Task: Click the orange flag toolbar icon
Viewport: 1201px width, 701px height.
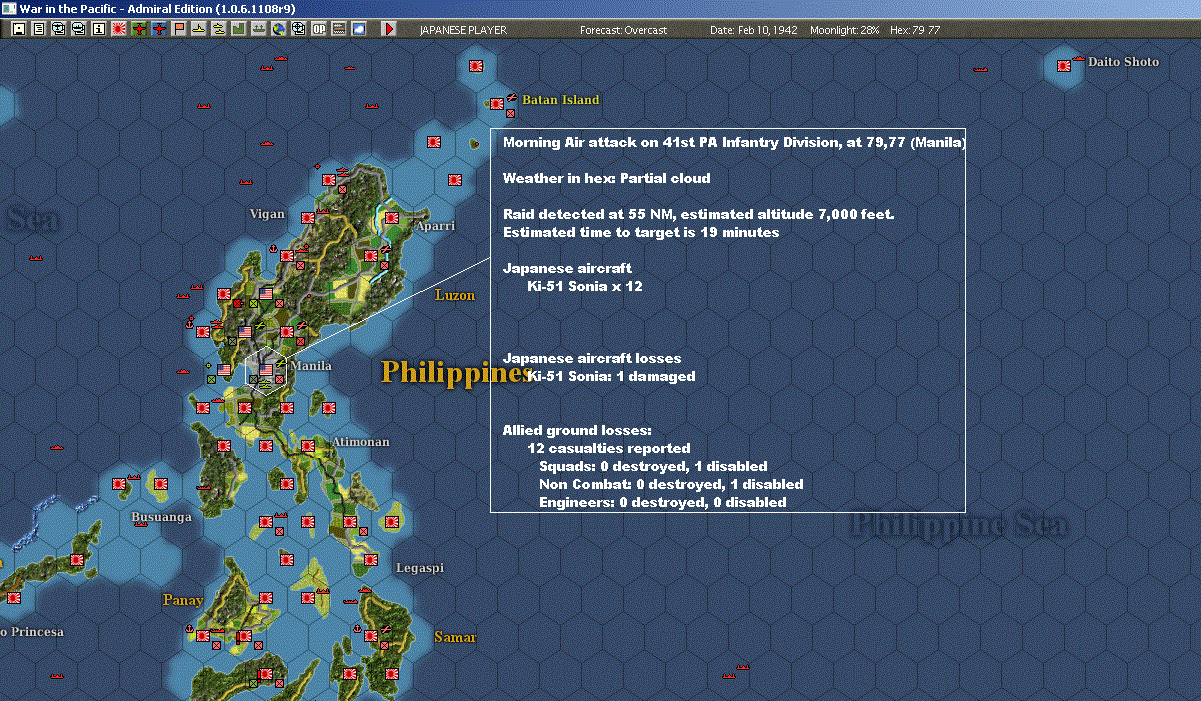Action: (x=179, y=29)
